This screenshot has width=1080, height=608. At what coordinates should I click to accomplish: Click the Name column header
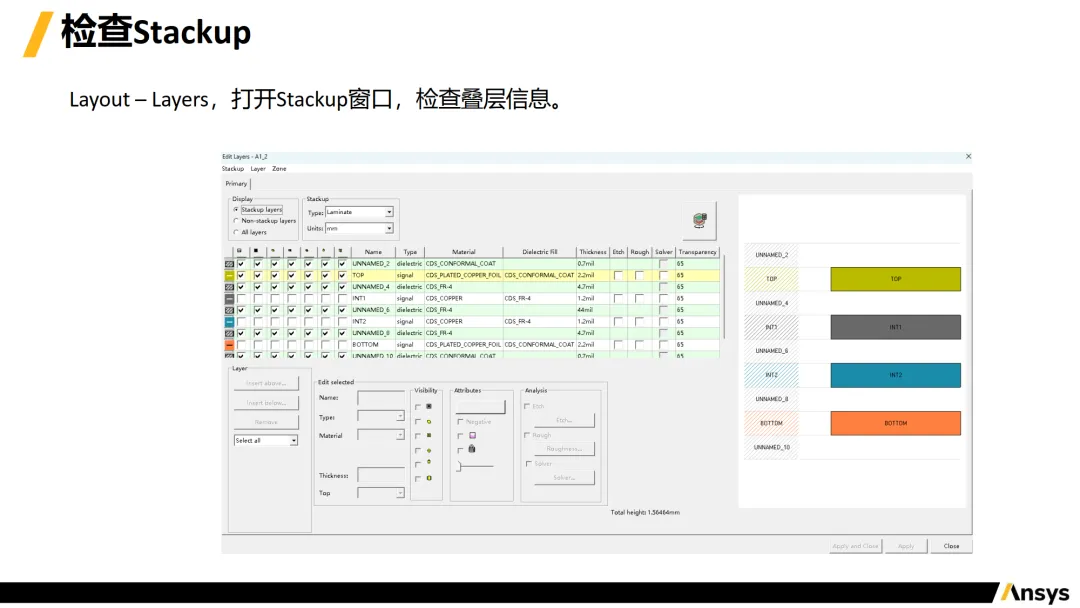(x=373, y=252)
